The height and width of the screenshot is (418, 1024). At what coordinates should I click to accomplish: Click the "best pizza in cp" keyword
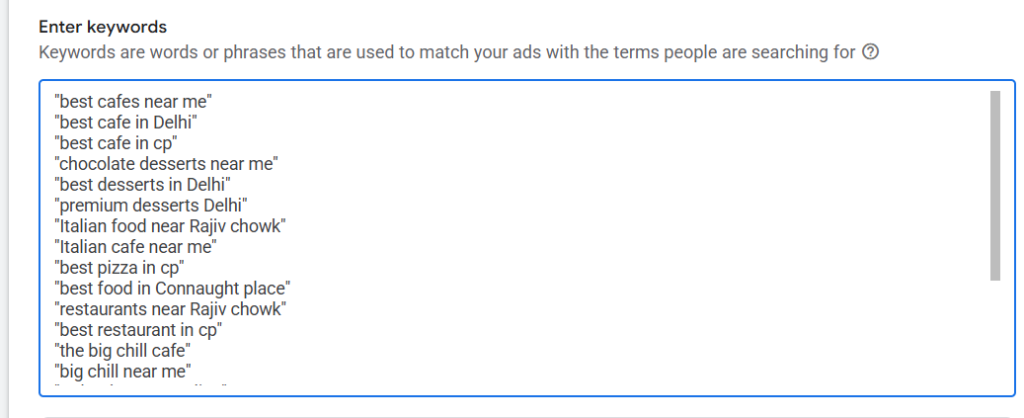click(120, 268)
